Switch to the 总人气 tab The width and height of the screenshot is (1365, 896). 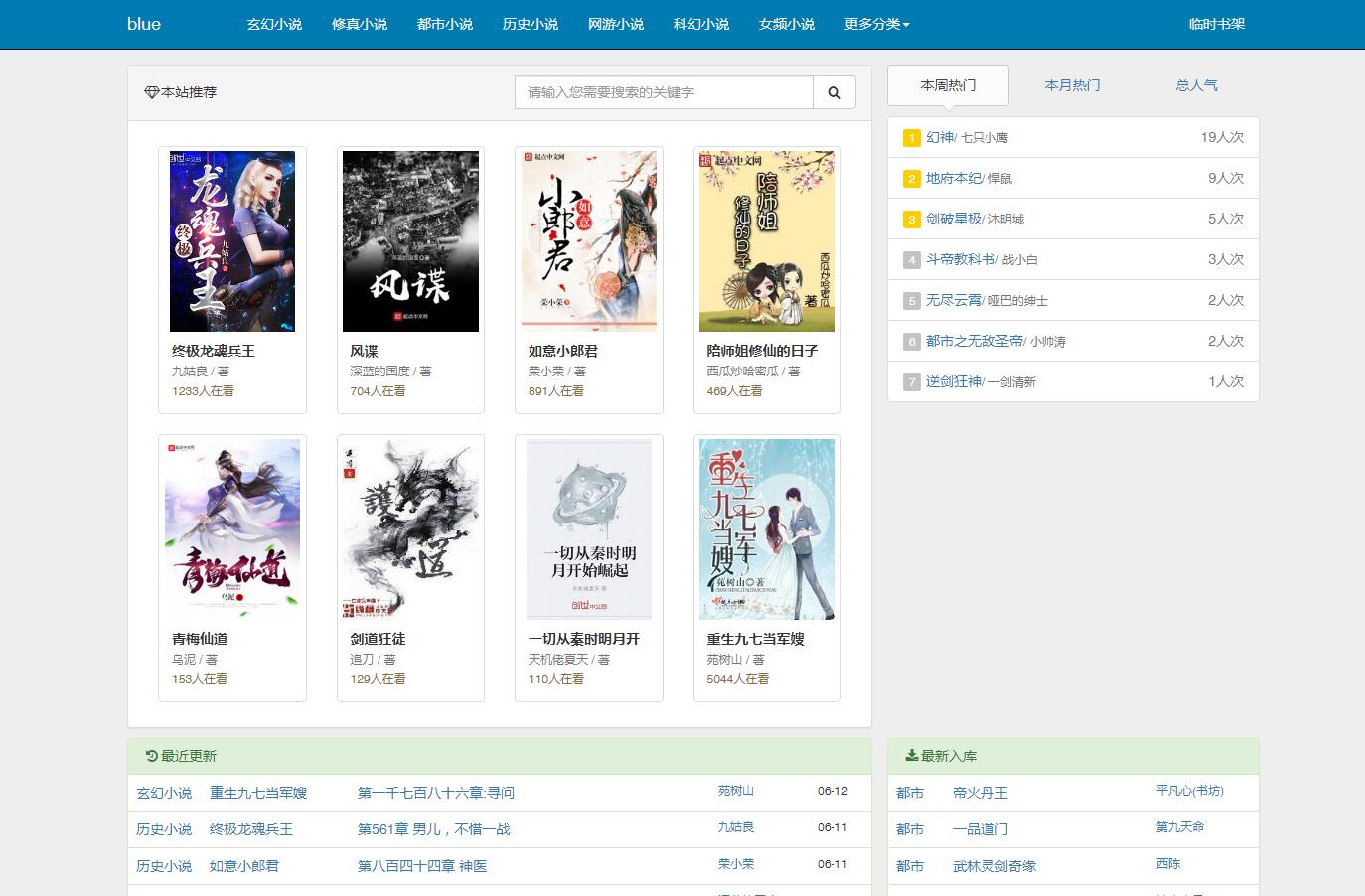point(1196,85)
